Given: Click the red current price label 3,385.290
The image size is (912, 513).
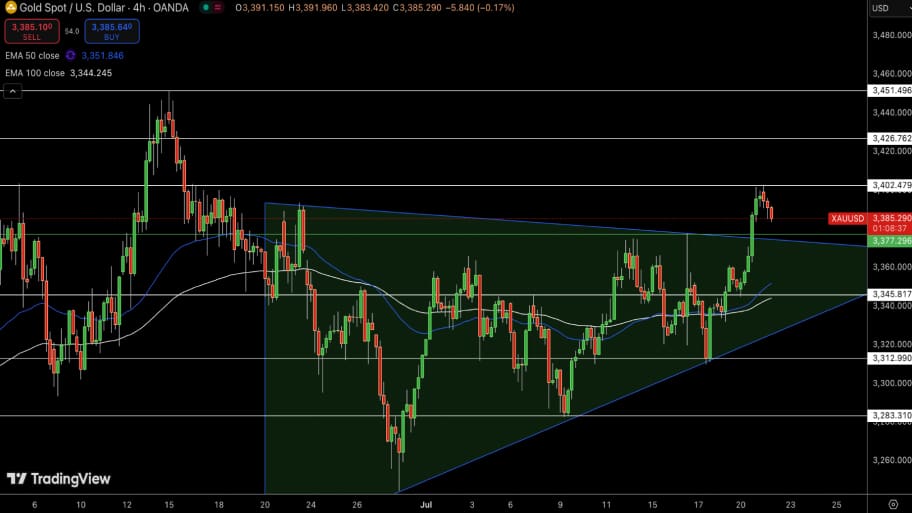Looking at the screenshot, I should pos(890,218).
